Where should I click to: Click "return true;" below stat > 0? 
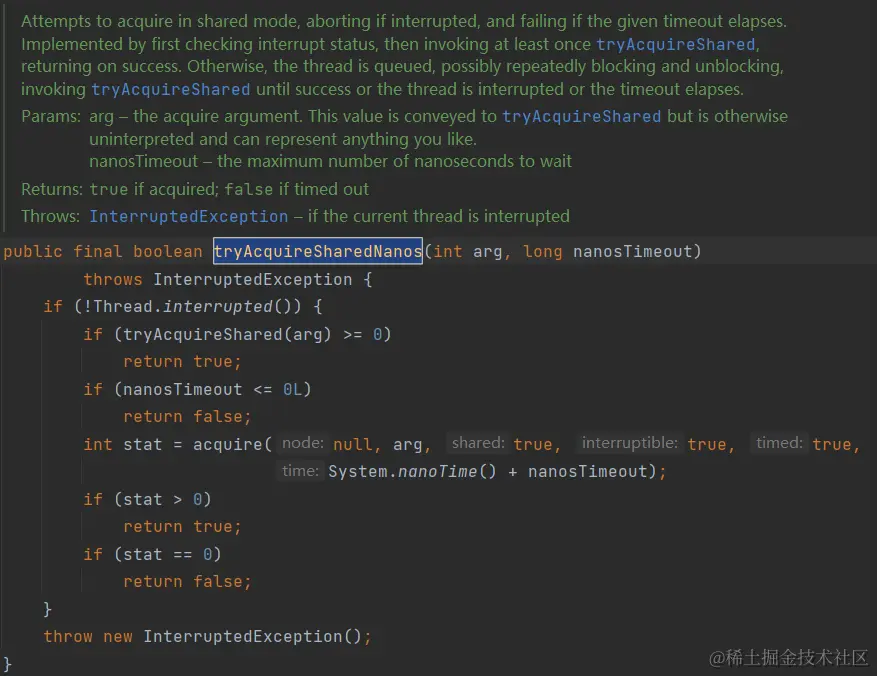pyautogui.click(x=182, y=527)
